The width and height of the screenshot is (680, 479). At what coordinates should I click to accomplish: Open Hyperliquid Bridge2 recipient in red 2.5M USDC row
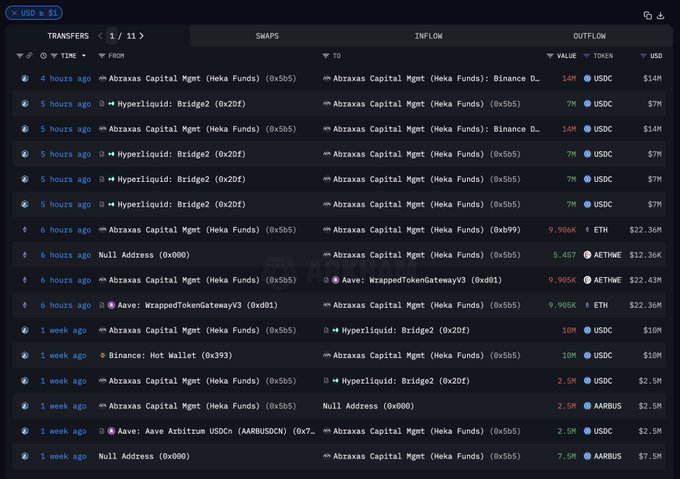(405, 381)
